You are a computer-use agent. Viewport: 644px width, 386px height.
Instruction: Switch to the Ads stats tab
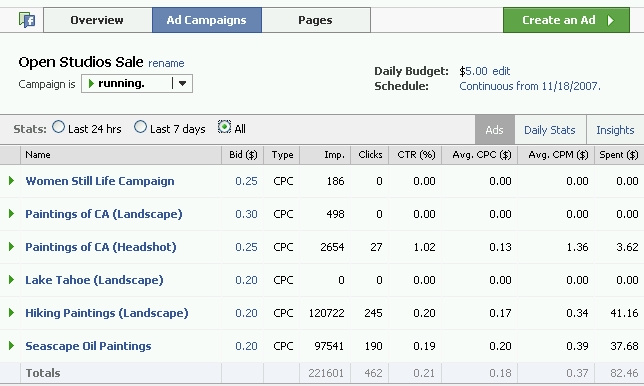[494, 130]
